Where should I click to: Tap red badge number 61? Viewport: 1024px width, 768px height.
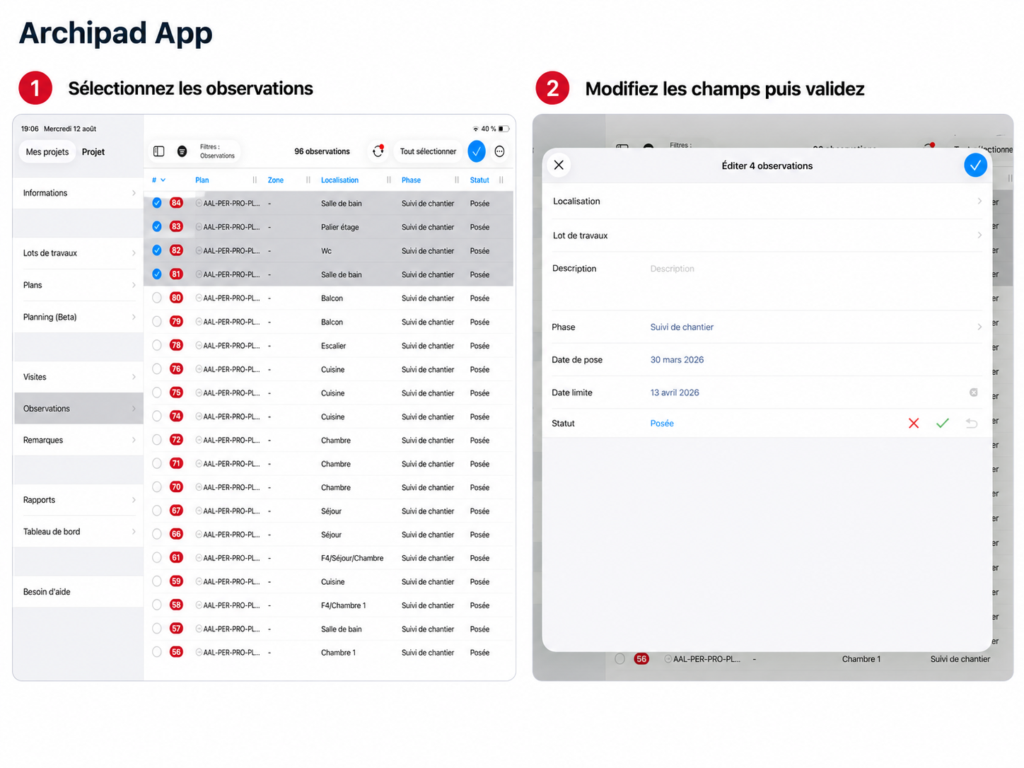[176, 558]
